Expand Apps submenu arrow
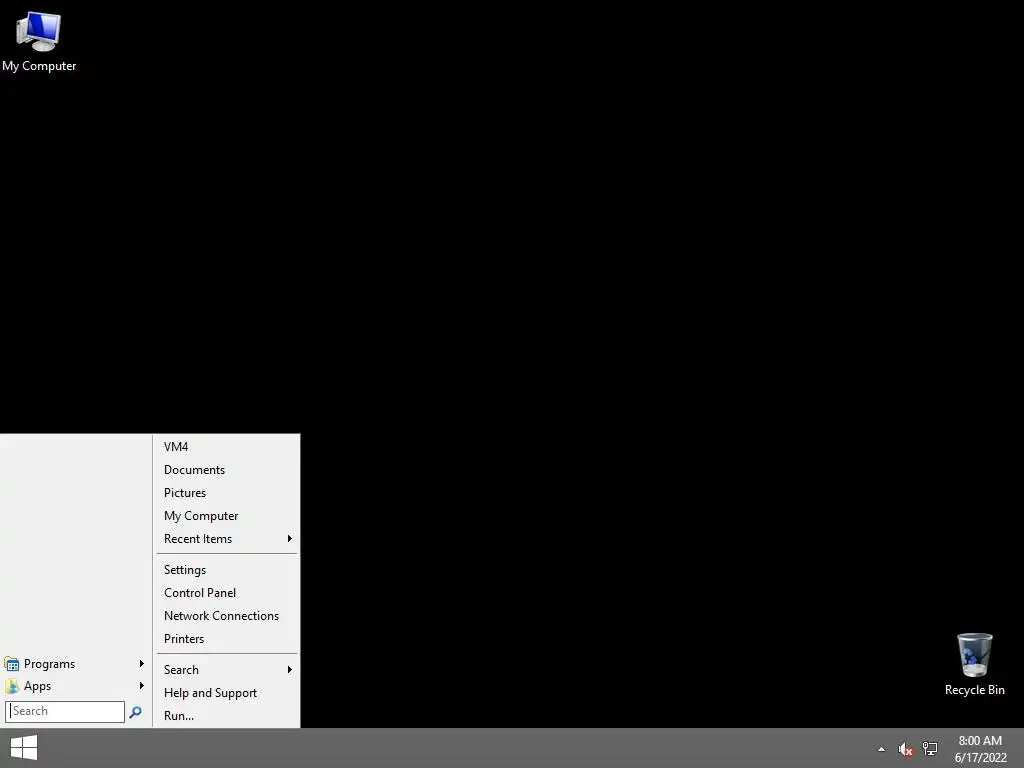Screen dimensions: 1024x768 coord(141,686)
